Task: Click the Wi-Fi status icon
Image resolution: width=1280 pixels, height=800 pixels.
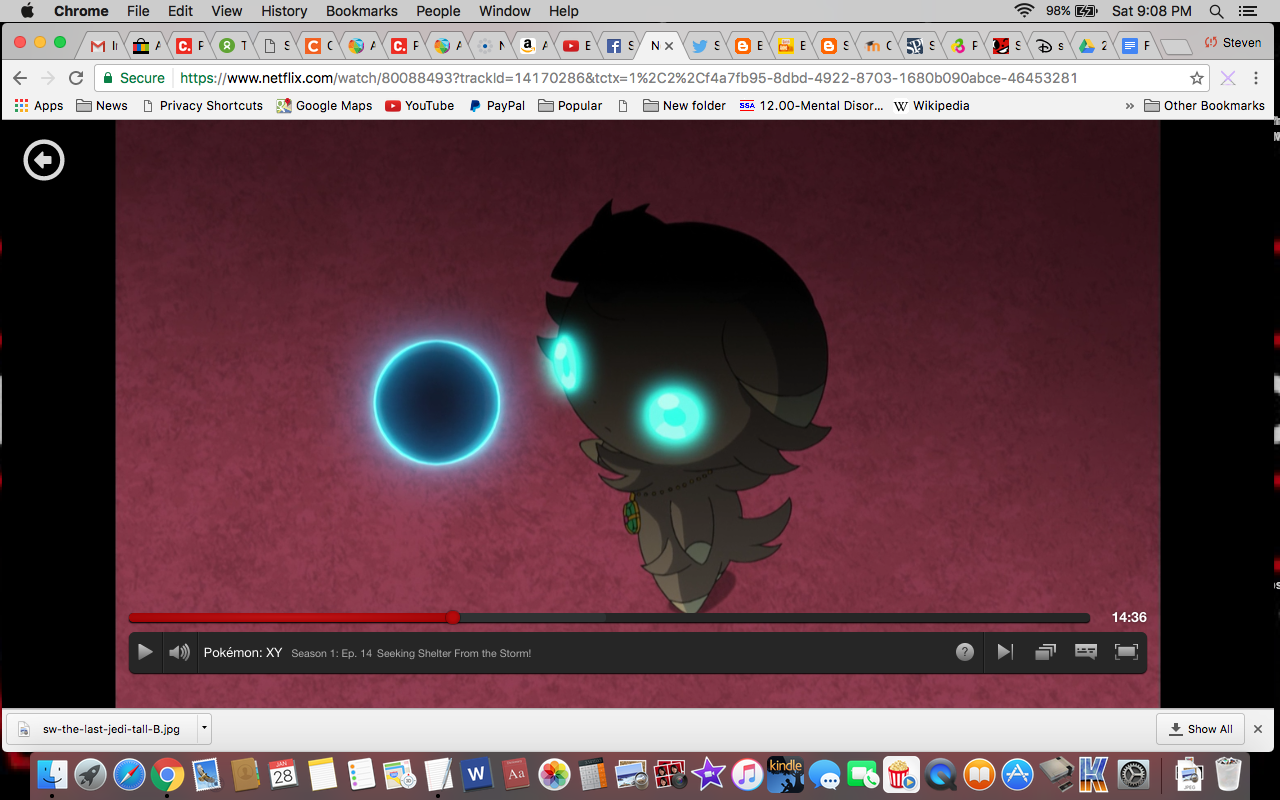Action: pos(1024,11)
